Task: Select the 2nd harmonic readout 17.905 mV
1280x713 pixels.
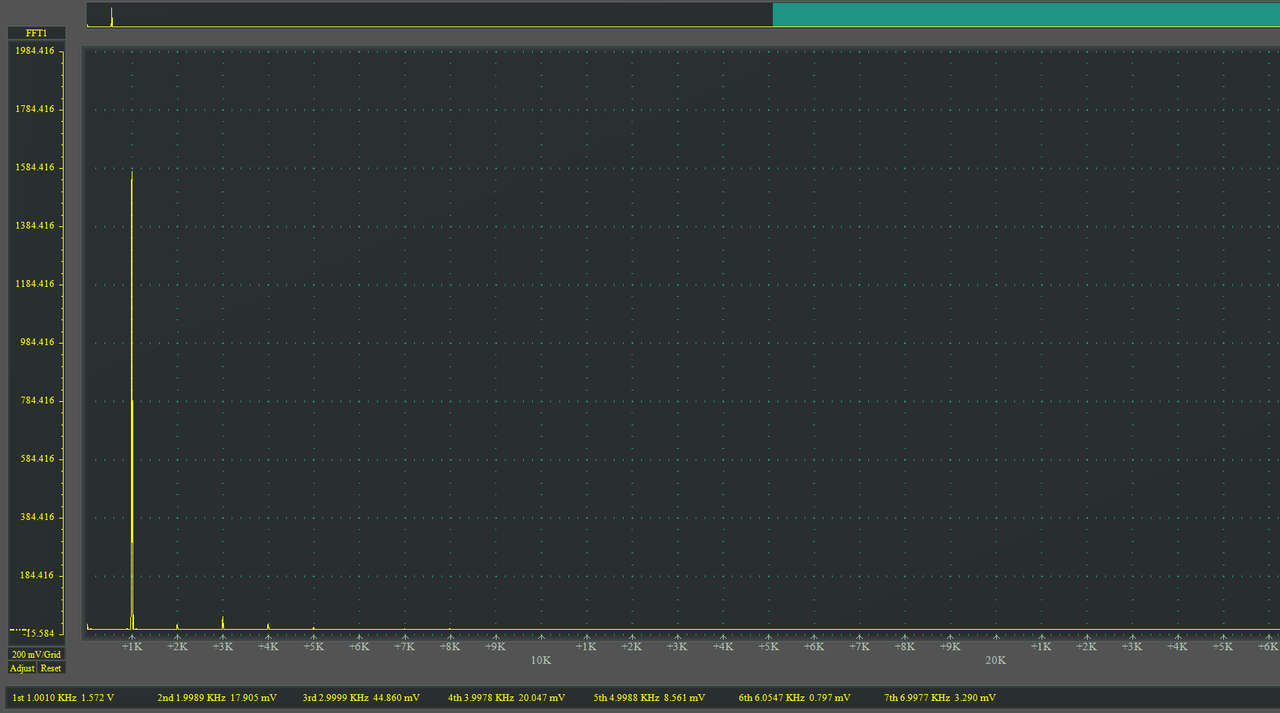Action: pos(217,697)
